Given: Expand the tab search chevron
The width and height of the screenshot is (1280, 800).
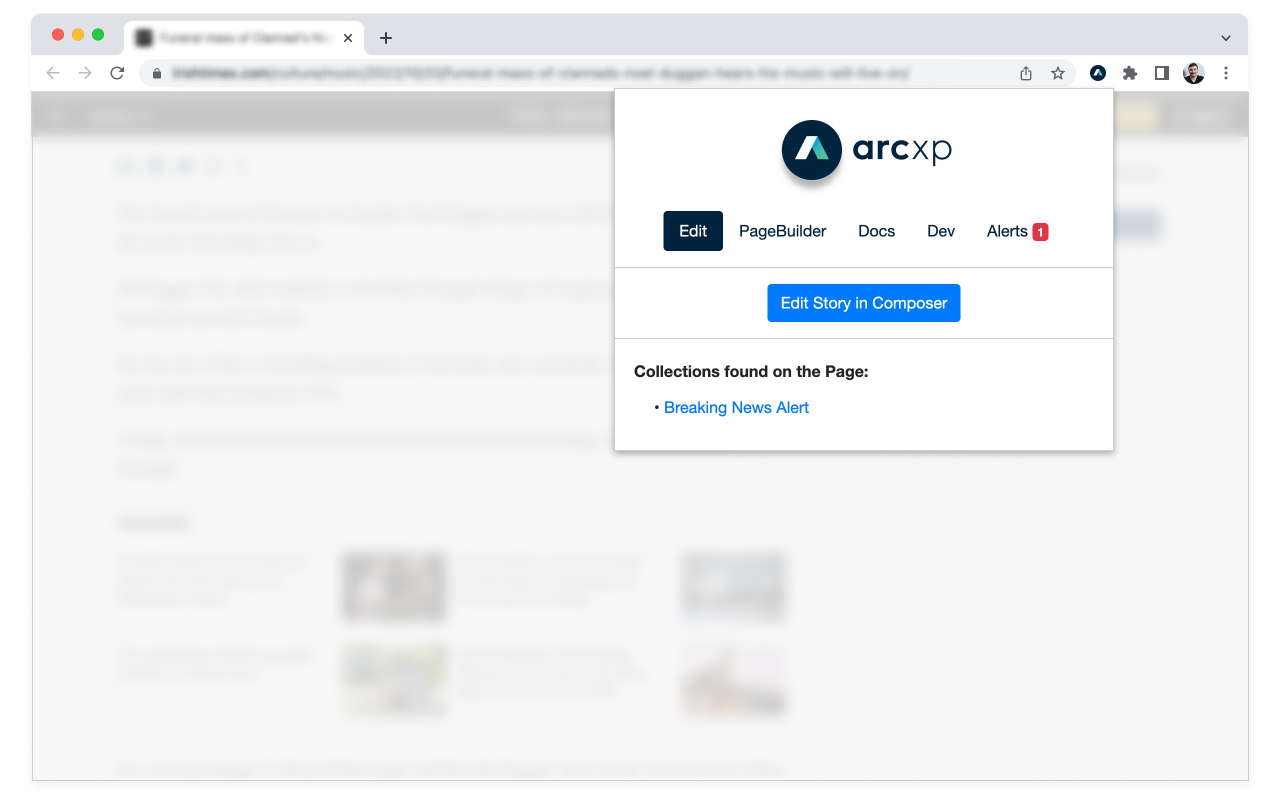Looking at the screenshot, I should pos(1225,37).
